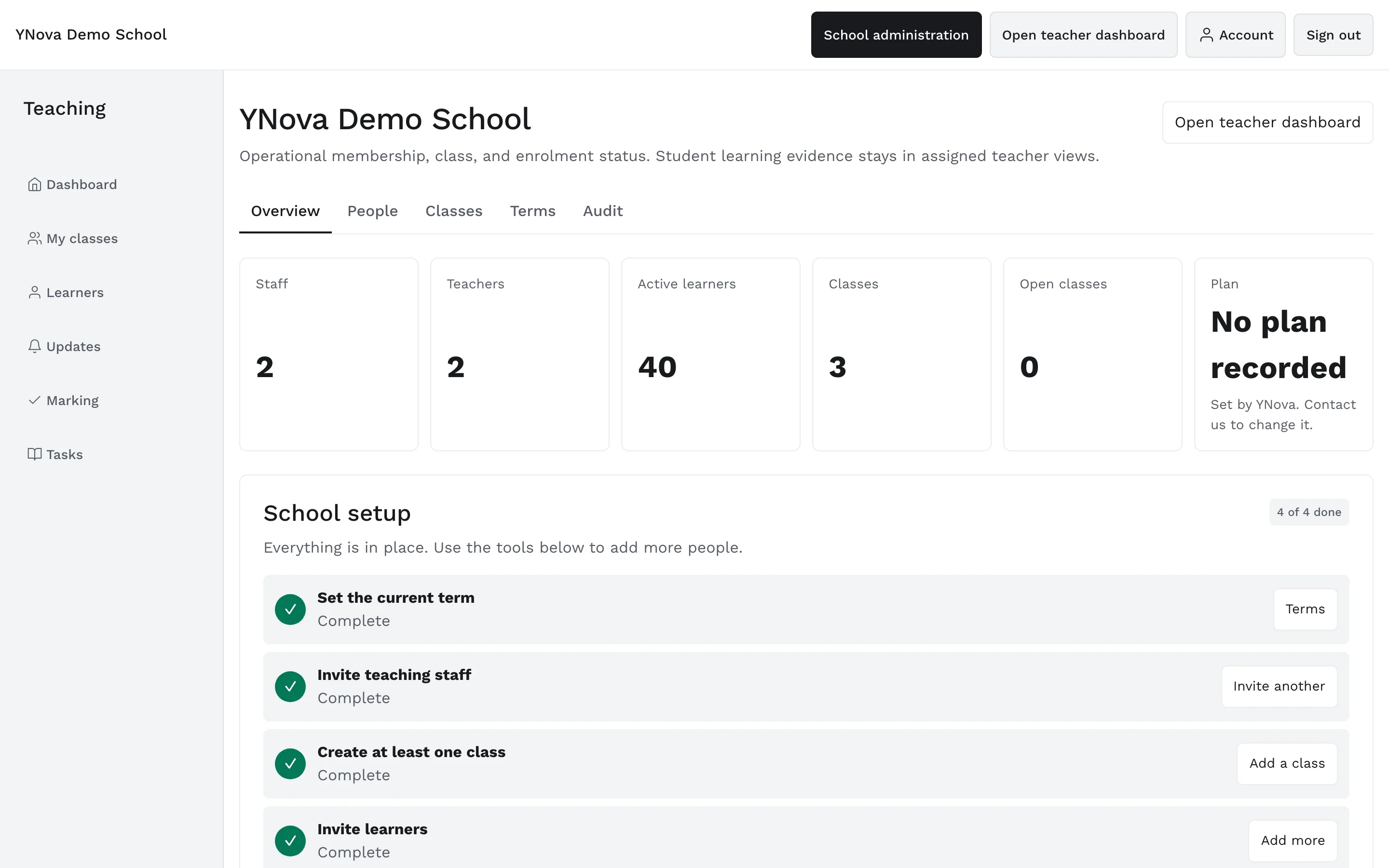Click the No plan recorded text
The image size is (1389, 868).
(1278, 344)
